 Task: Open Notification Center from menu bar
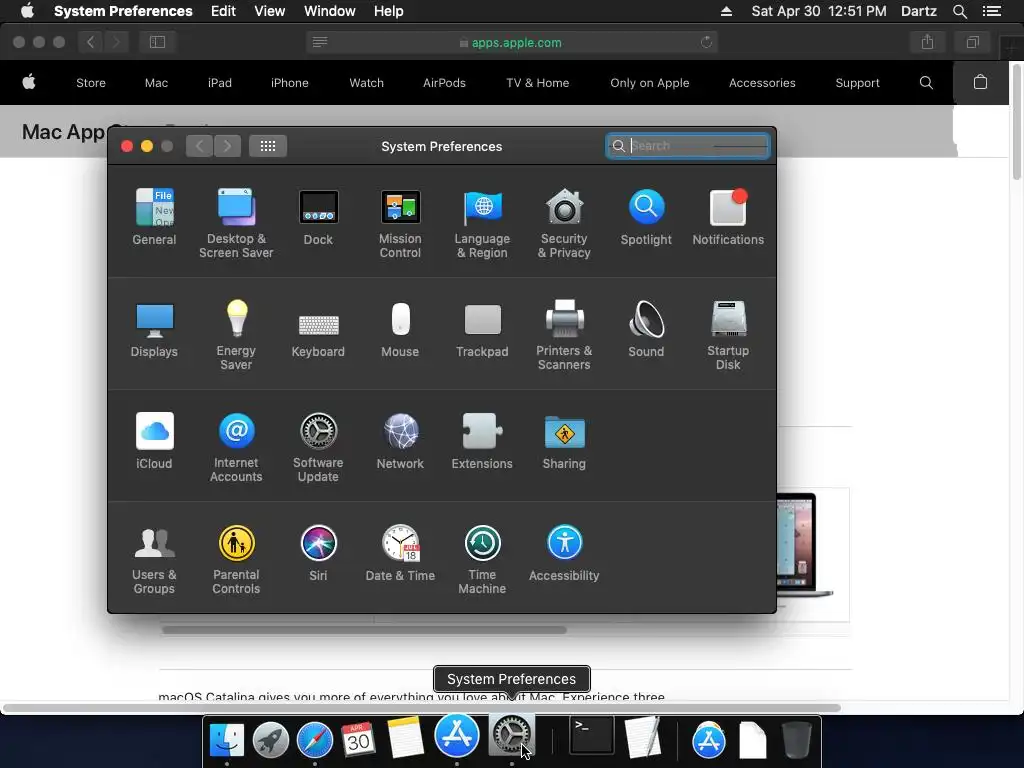pos(991,11)
